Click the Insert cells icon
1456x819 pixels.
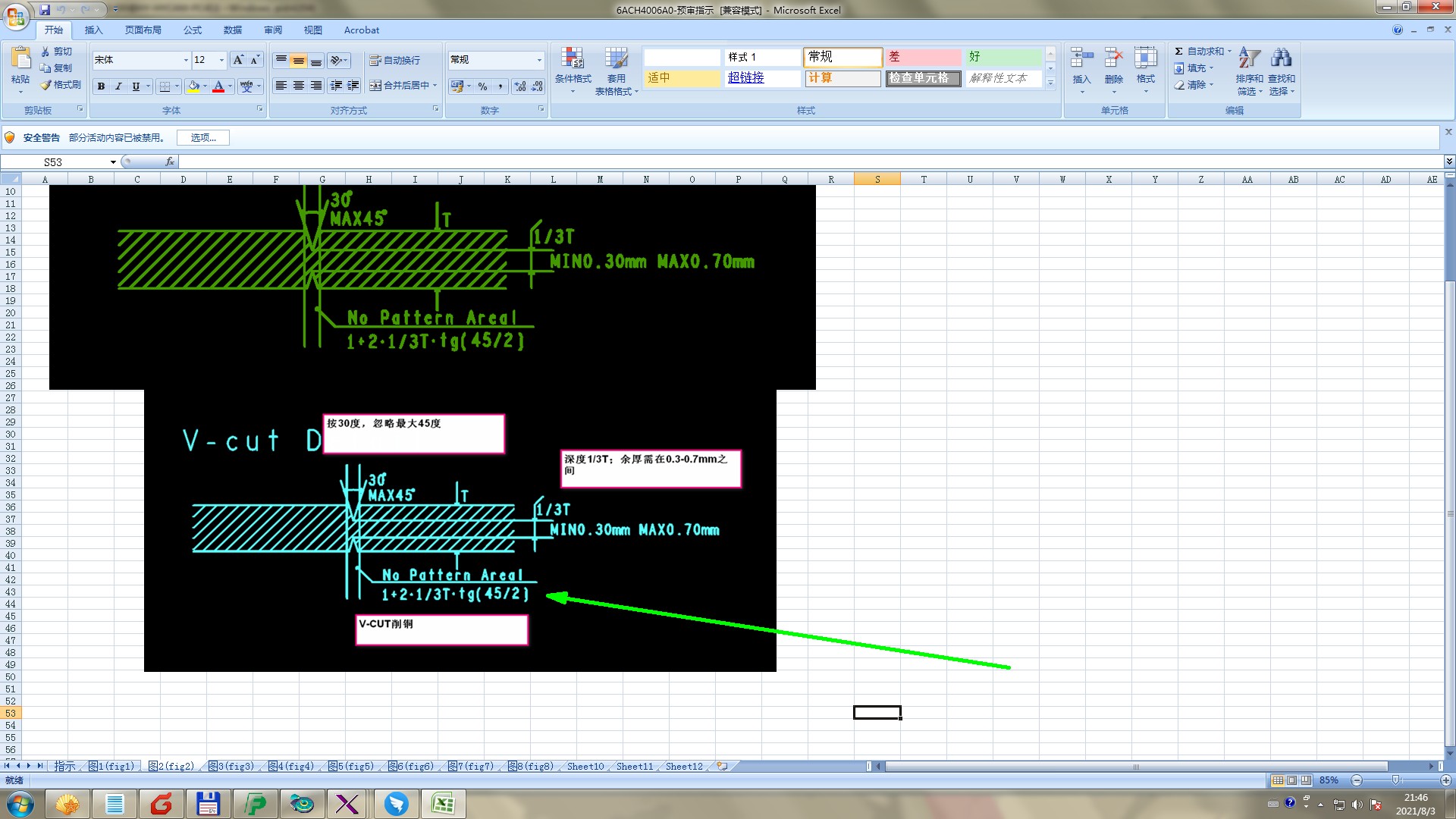[1081, 58]
